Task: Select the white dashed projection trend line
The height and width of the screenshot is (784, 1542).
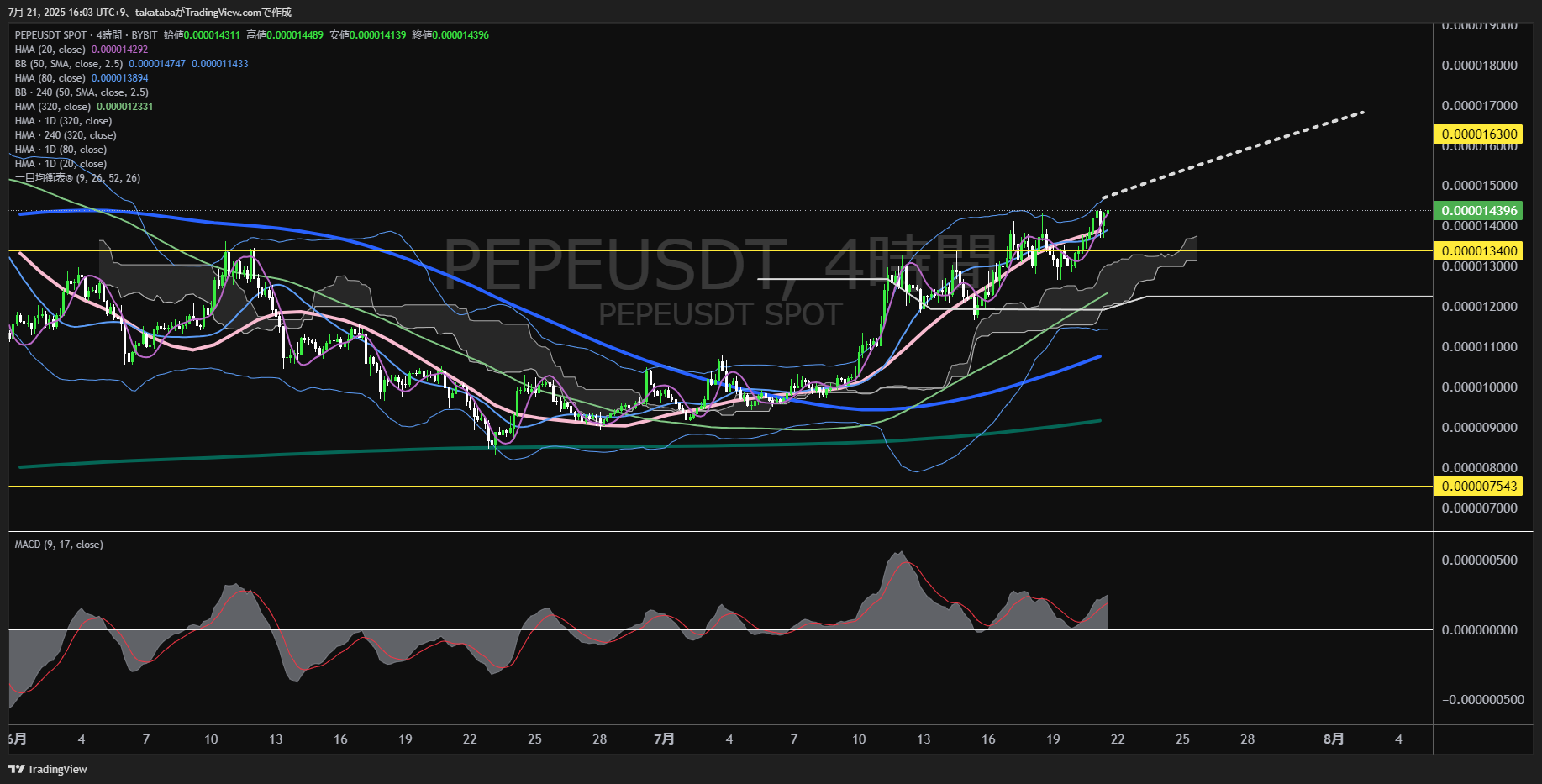Action: [1233, 155]
